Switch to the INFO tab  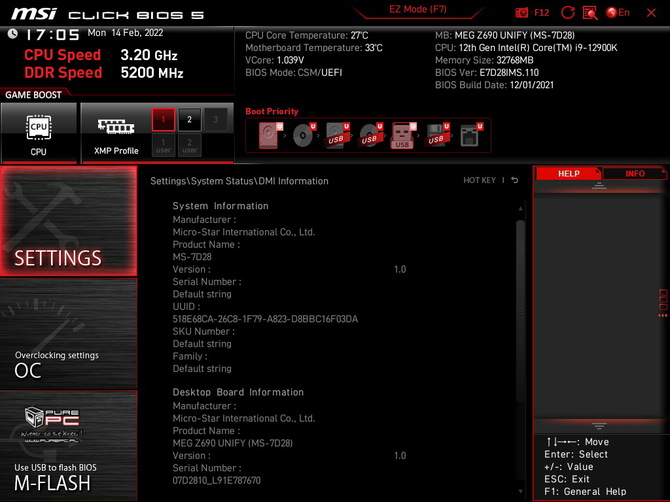coord(635,173)
